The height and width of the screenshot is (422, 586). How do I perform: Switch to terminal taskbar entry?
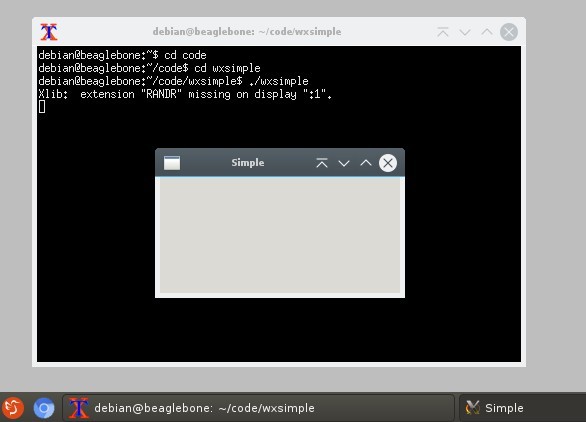click(x=258, y=408)
